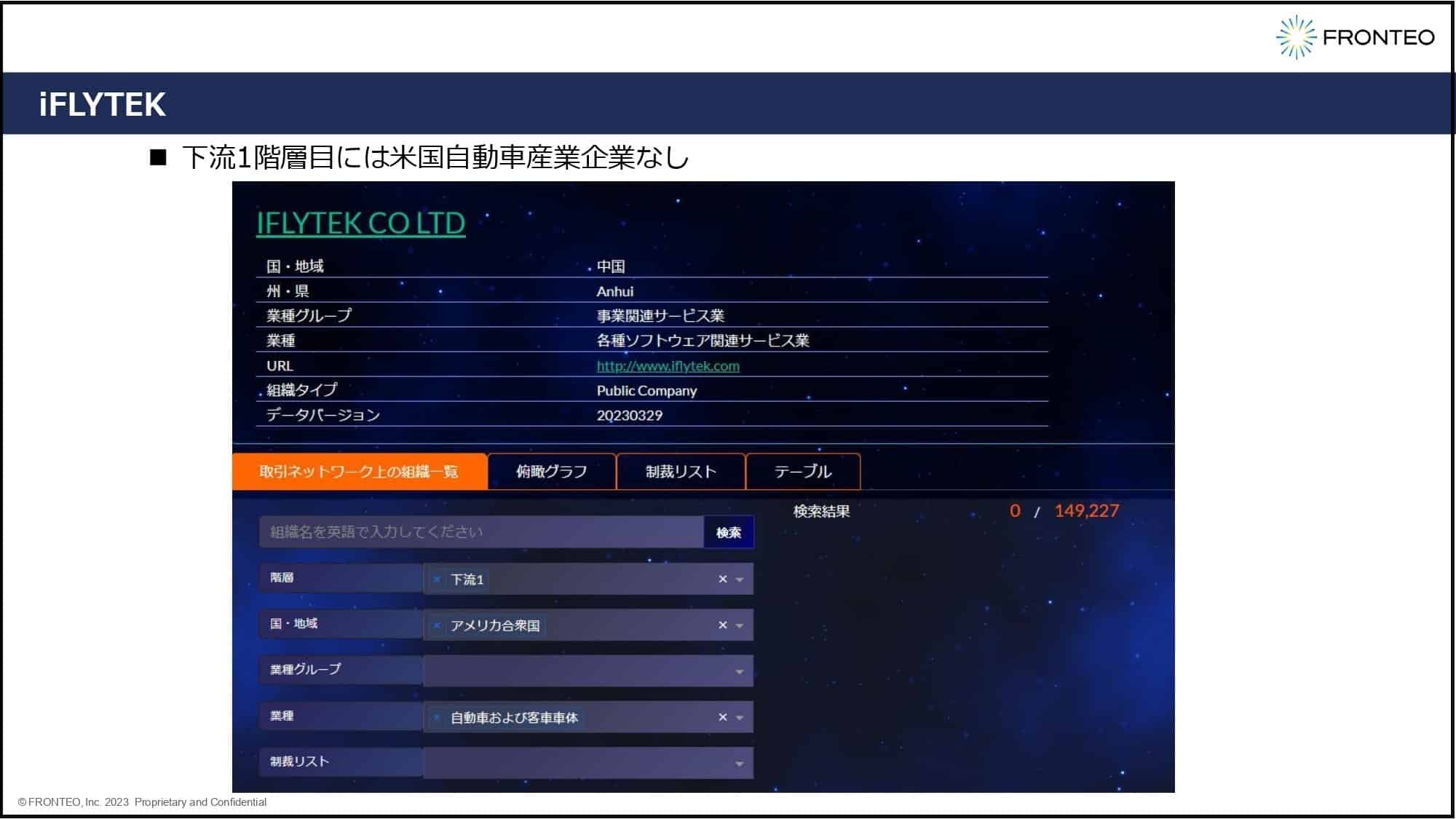
Task: Clear the 階層 filter selection
Action: [x=723, y=579]
